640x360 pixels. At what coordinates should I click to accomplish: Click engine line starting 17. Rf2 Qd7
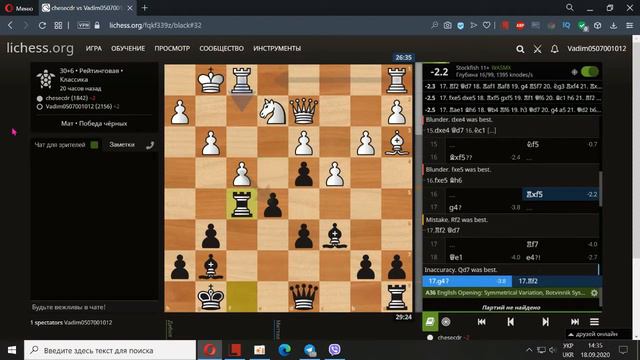point(512,86)
